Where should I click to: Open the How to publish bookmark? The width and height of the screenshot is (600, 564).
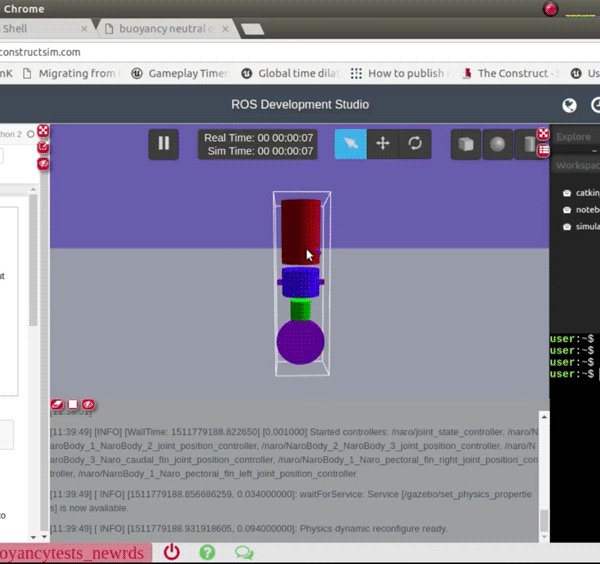400,73
